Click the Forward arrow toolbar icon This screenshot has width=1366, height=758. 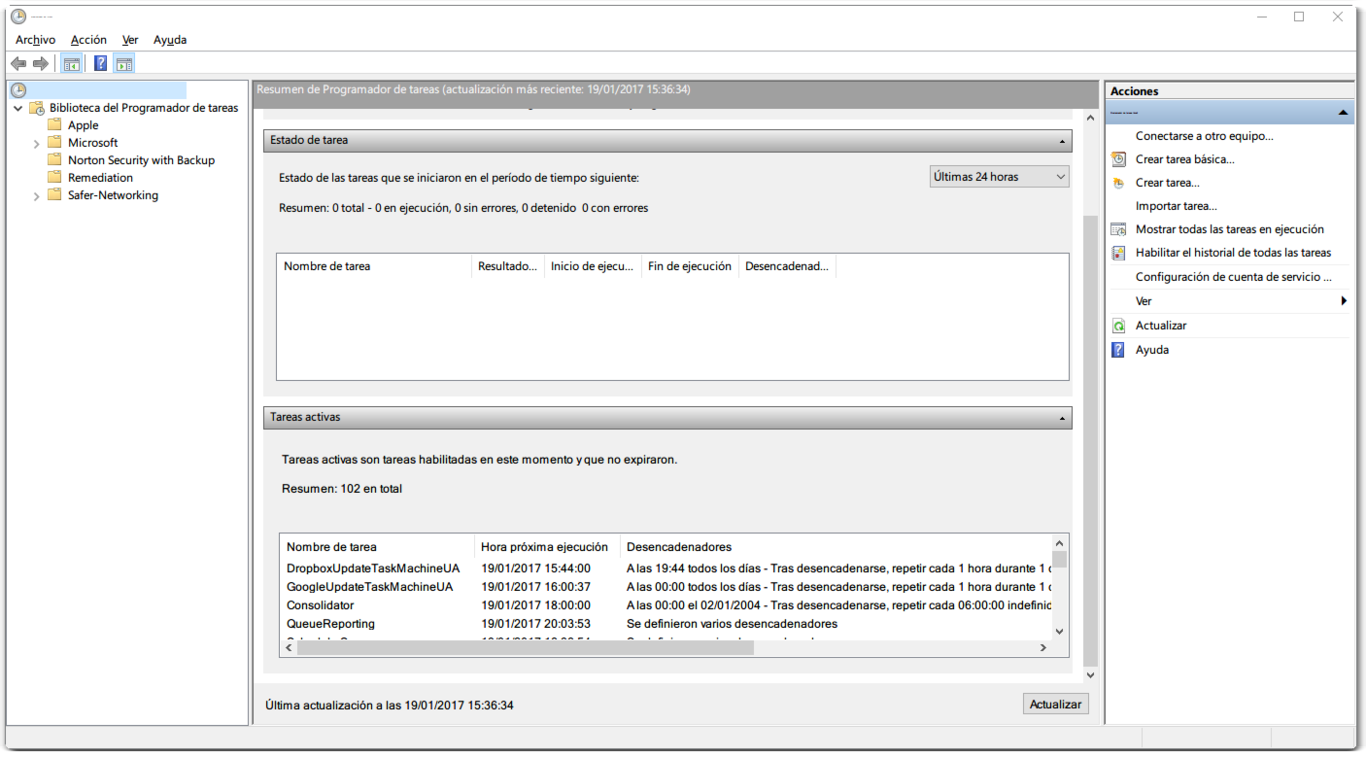point(41,64)
